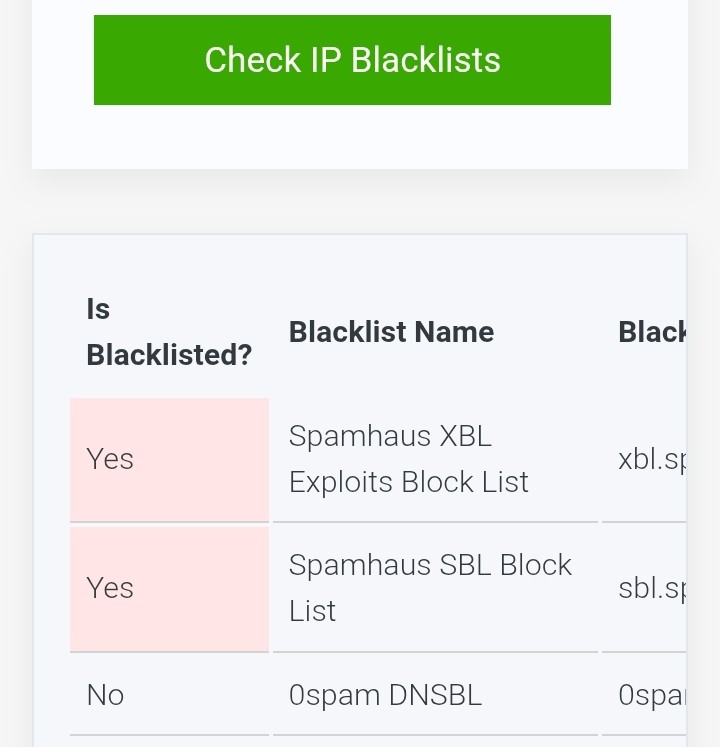Click the 0spam DNSBL blacklist name

tap(385, 695)
